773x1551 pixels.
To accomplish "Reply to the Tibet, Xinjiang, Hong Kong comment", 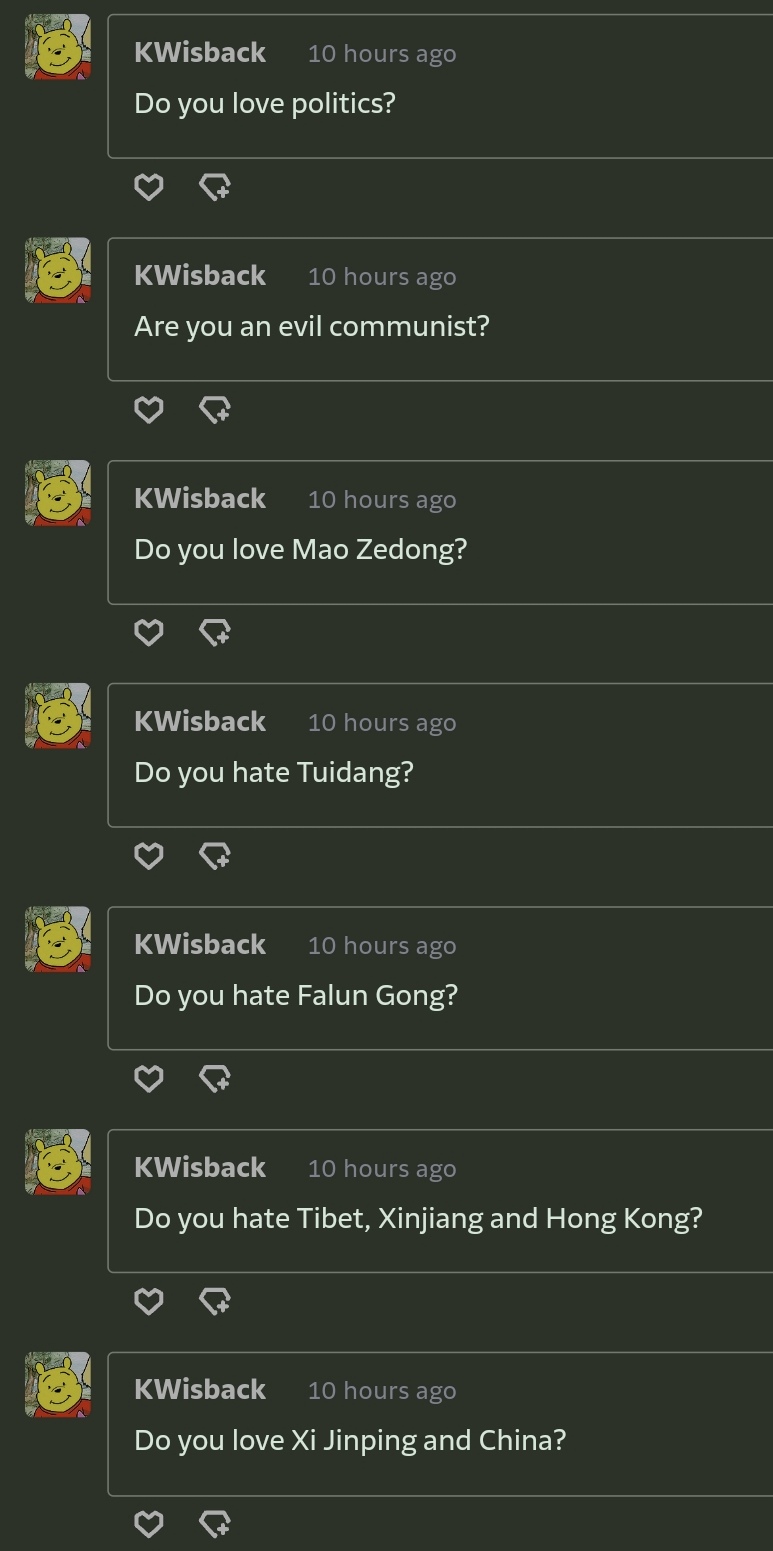I will coord(215,1301).
